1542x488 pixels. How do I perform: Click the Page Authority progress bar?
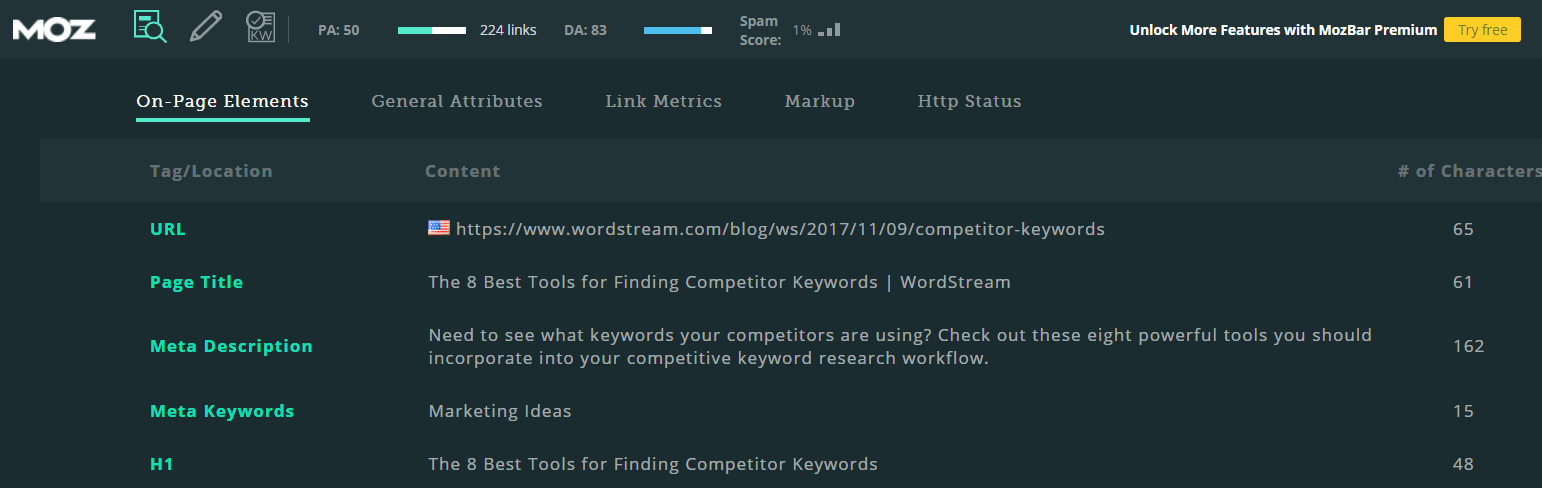coord(432,30)
